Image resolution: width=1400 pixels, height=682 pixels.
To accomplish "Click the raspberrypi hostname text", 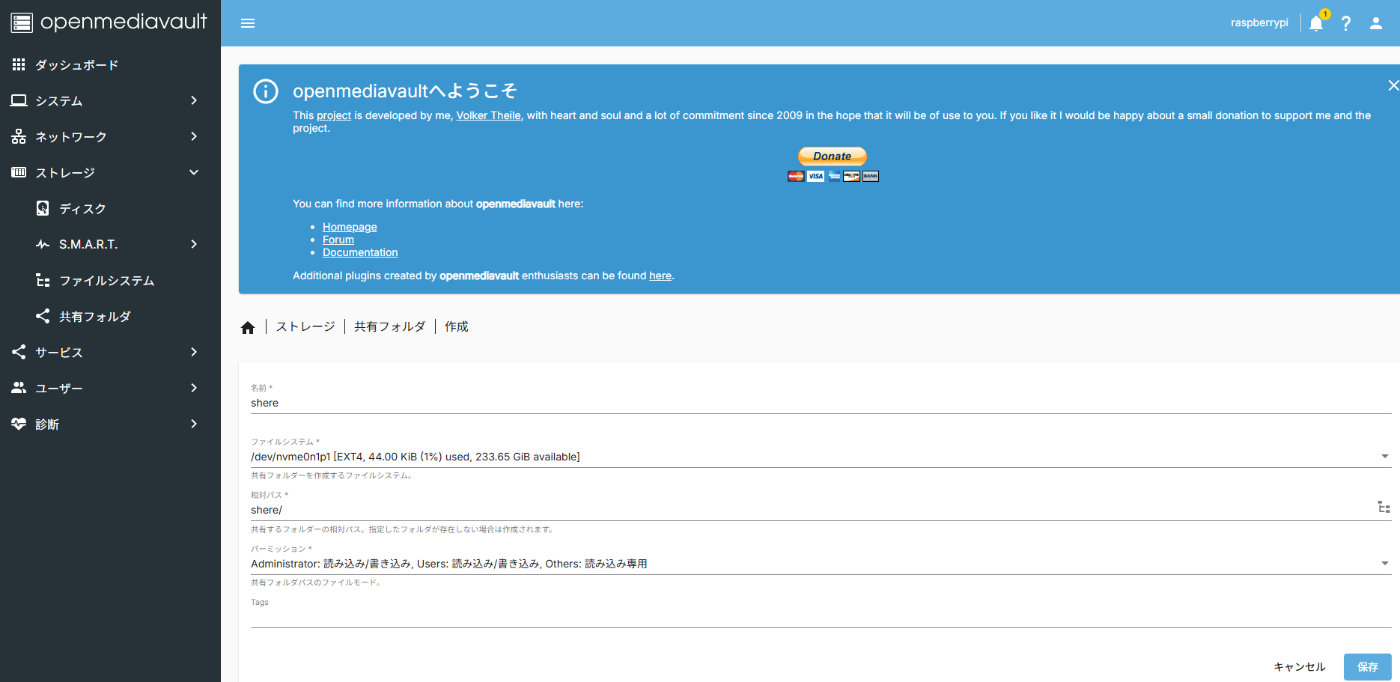I will coord(1259,23).
